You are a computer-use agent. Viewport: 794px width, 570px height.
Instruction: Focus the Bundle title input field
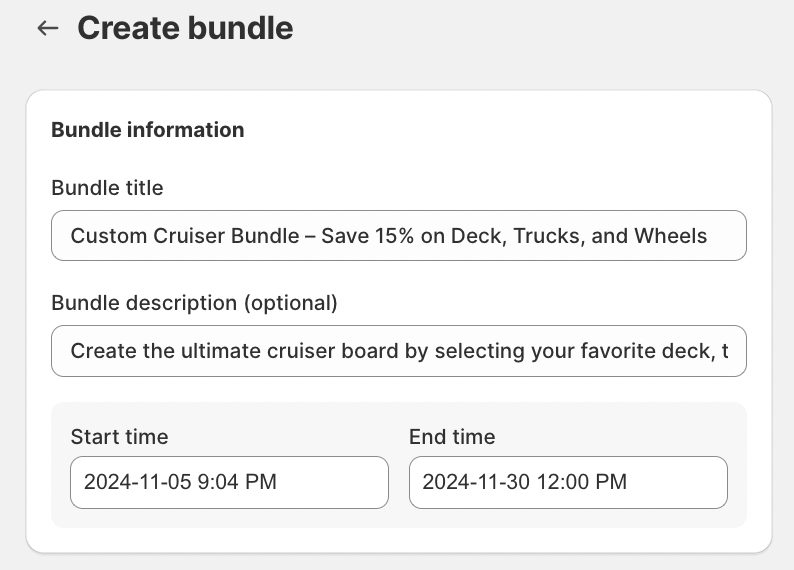pyautogui.click(x=398, y=236)
